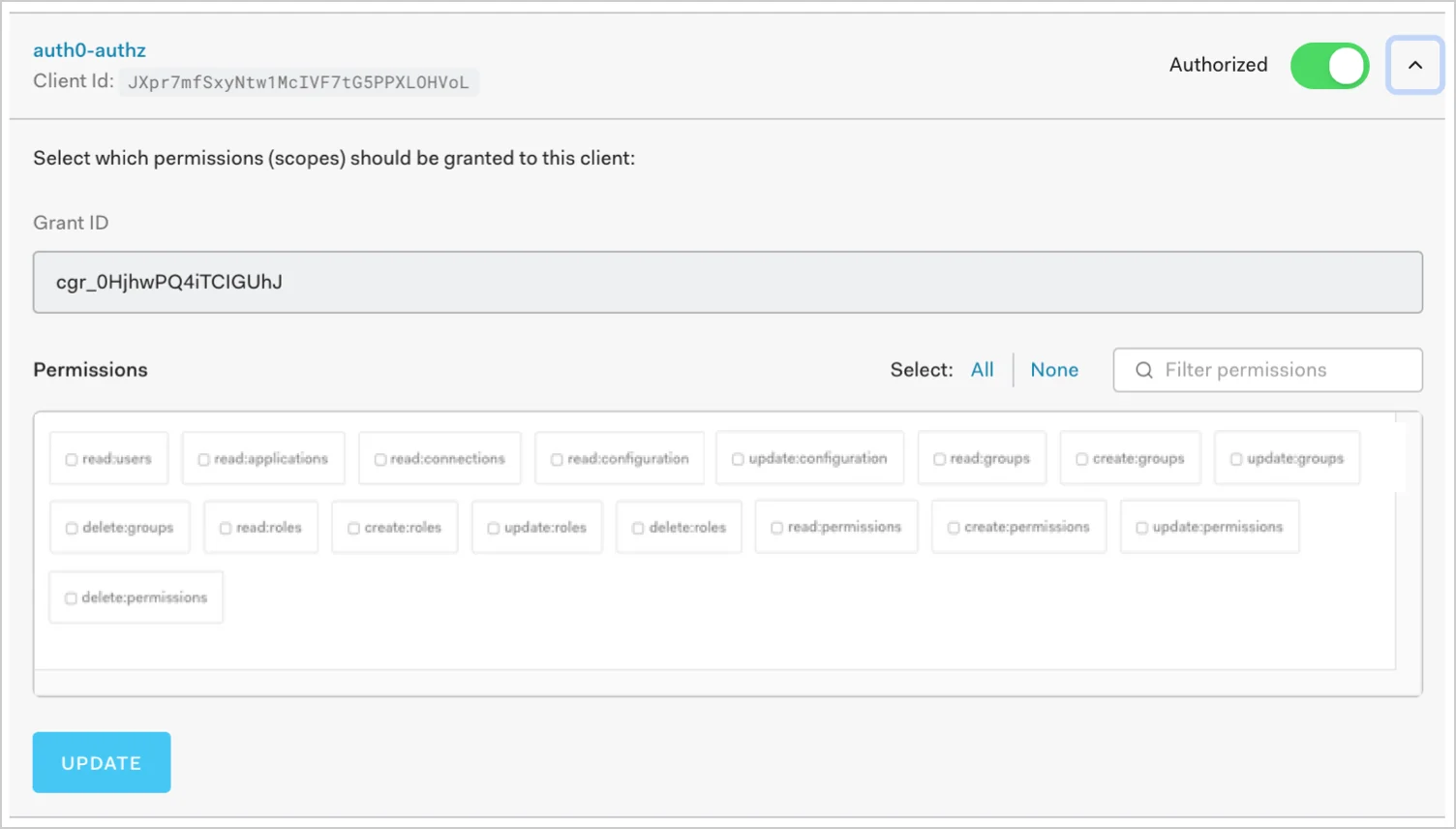
Task: Click the UPDATE button
Action: click(102, 762)
